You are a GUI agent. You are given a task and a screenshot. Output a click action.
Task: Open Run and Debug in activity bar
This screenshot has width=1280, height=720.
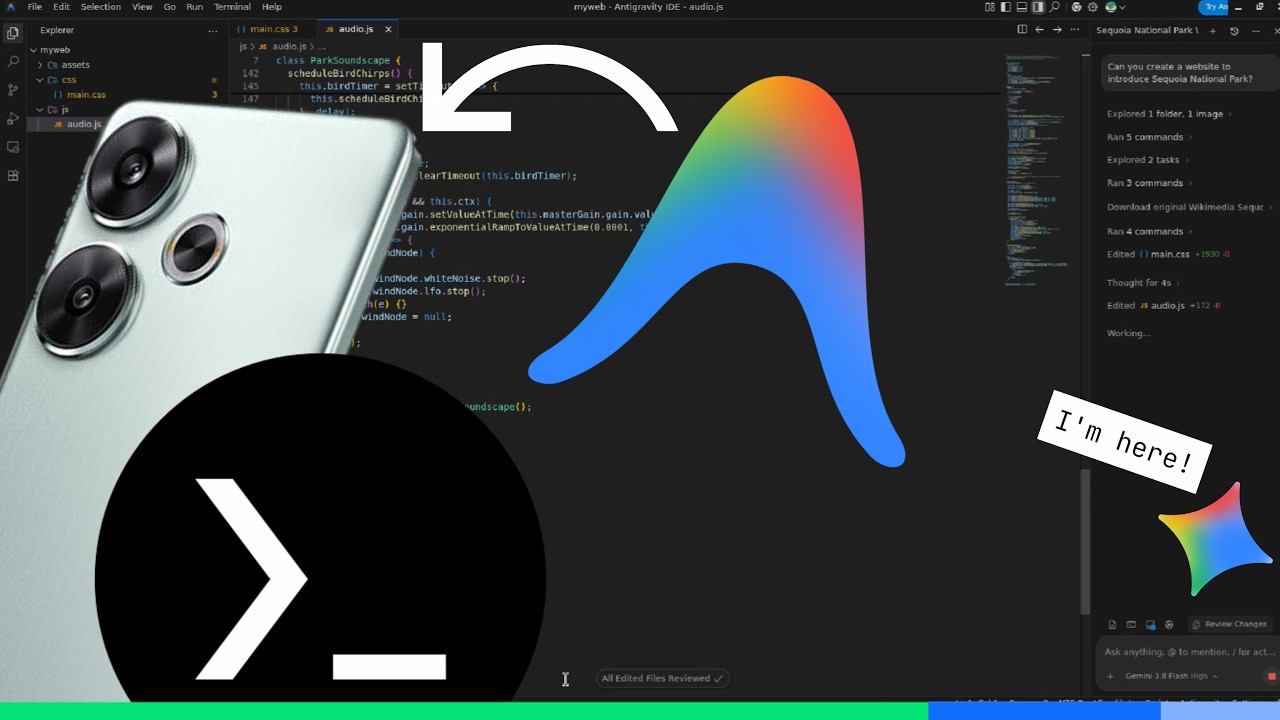[x=13, y=119]
